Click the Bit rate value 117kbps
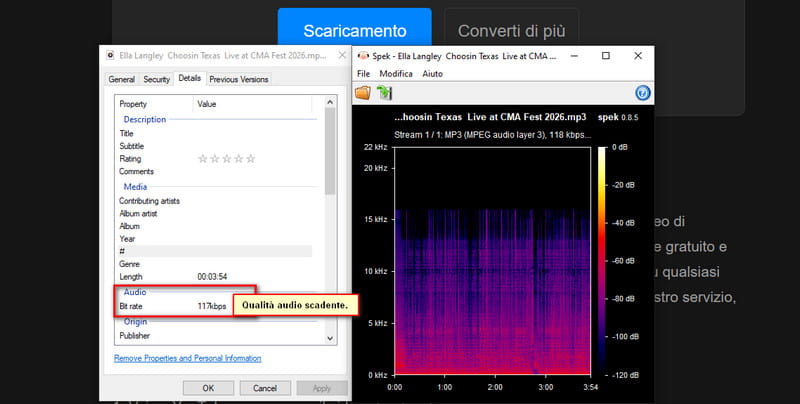Screen dimensions: 800x404 [212, 306]
